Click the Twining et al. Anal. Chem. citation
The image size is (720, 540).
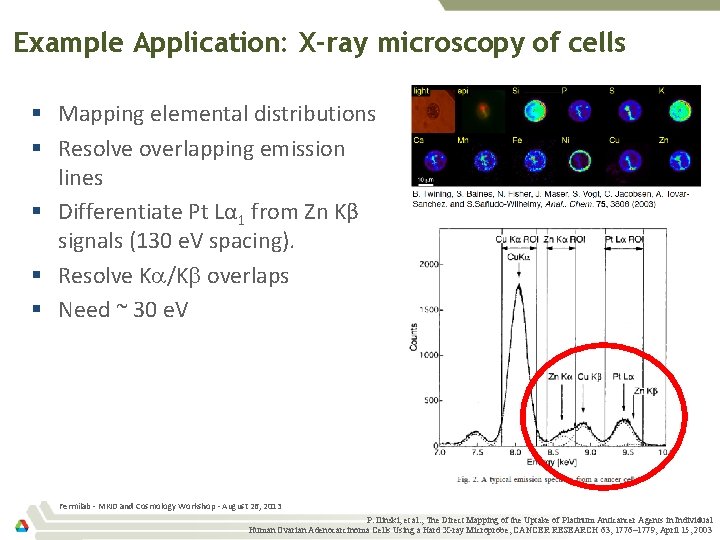click(x=551, y=199)
